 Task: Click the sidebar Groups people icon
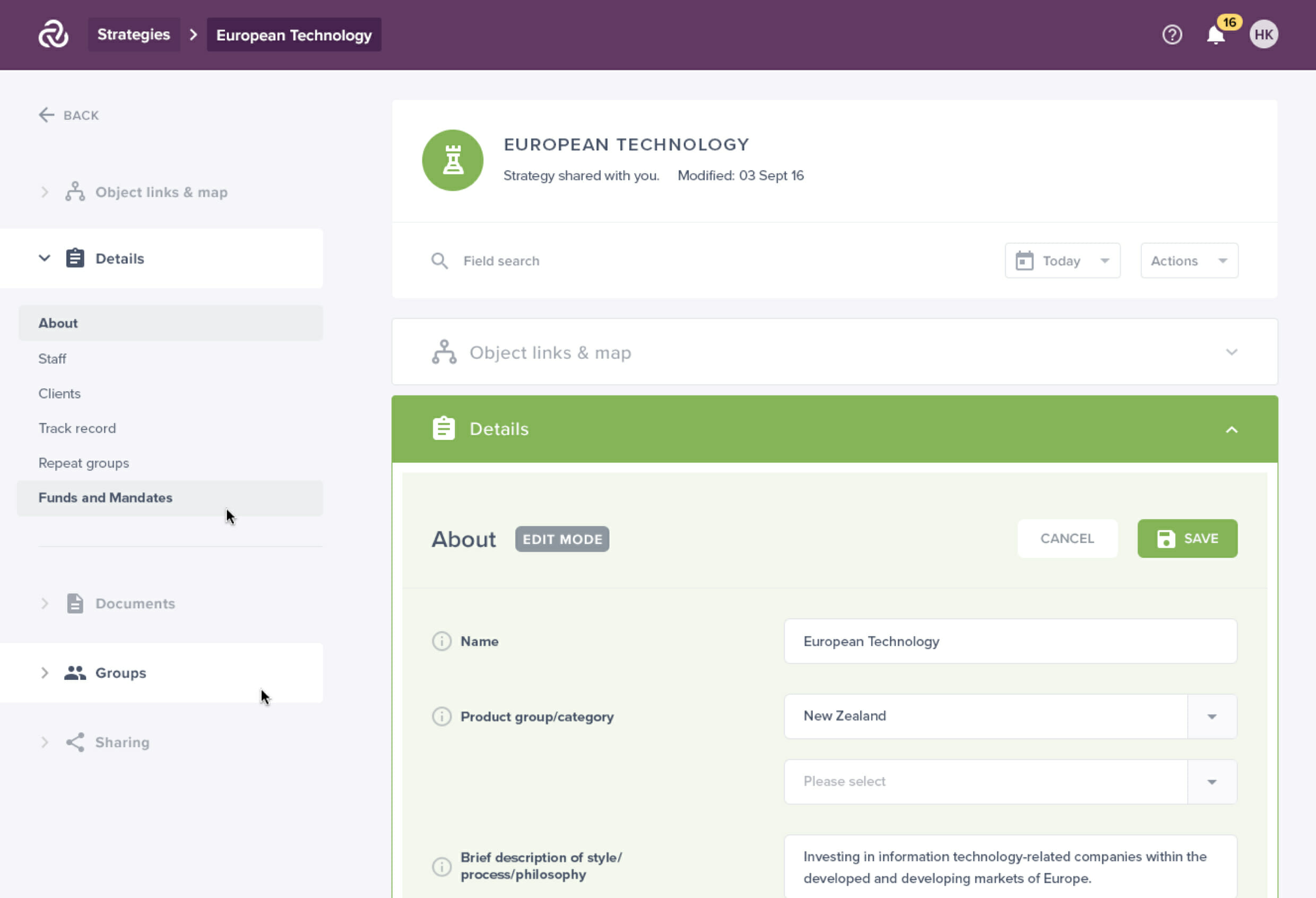point(75,672)
